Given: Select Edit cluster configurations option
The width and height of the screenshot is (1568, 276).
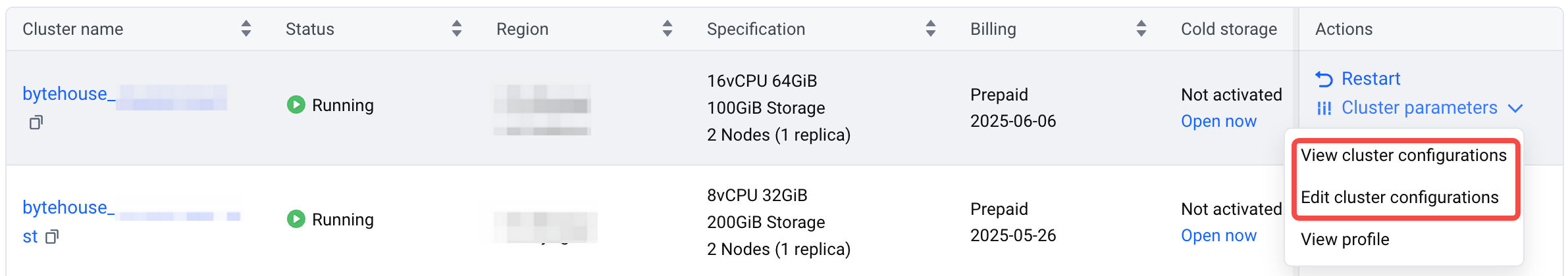Looking at the screenshot, I should click(1399, 198).
